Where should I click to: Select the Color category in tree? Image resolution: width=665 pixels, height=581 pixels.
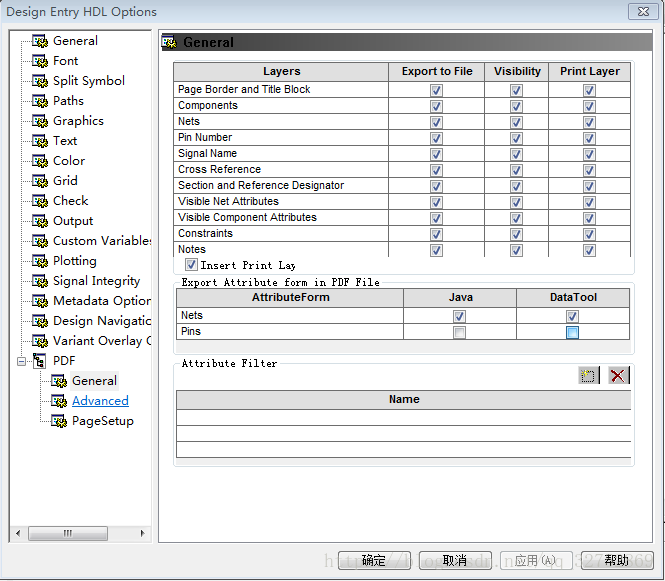click(x=69, y=161)
